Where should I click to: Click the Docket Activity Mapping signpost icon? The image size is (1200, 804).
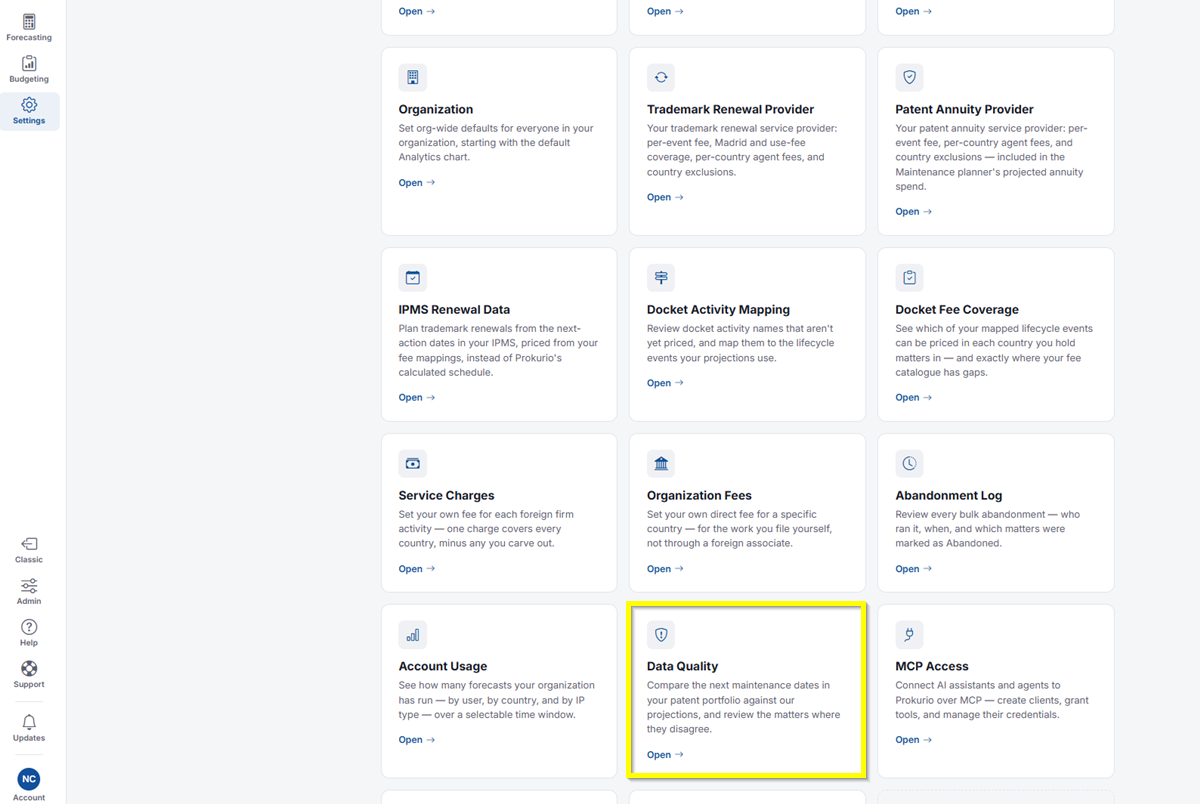click(x=661, y=277)
